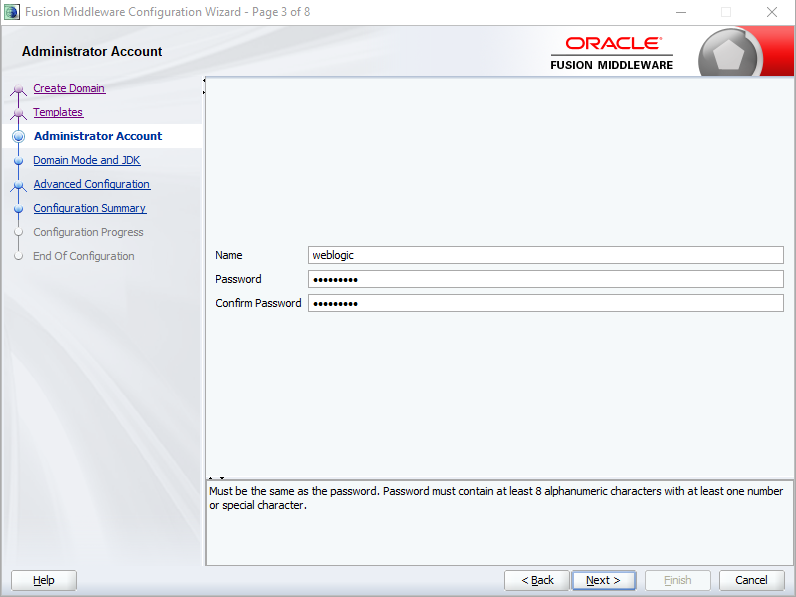
Task: Focus the Name field containing weblogic
Action: pyautogui.click(x=546, y=255)
